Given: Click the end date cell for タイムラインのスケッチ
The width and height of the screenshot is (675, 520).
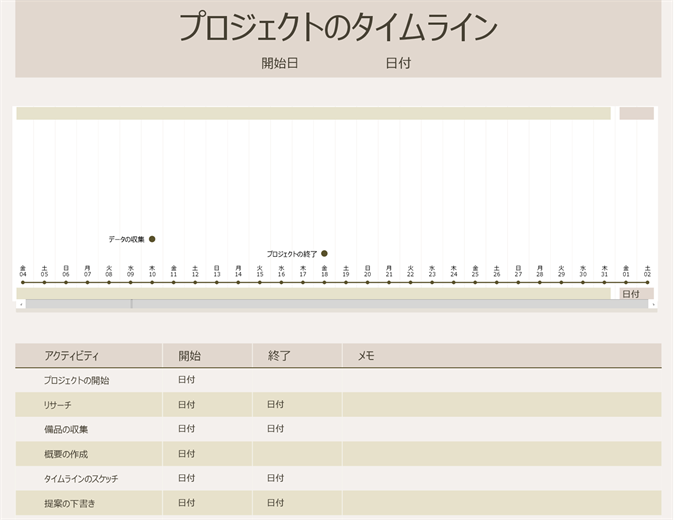Looking at the screenshot, I should click(x=275, y=478).
